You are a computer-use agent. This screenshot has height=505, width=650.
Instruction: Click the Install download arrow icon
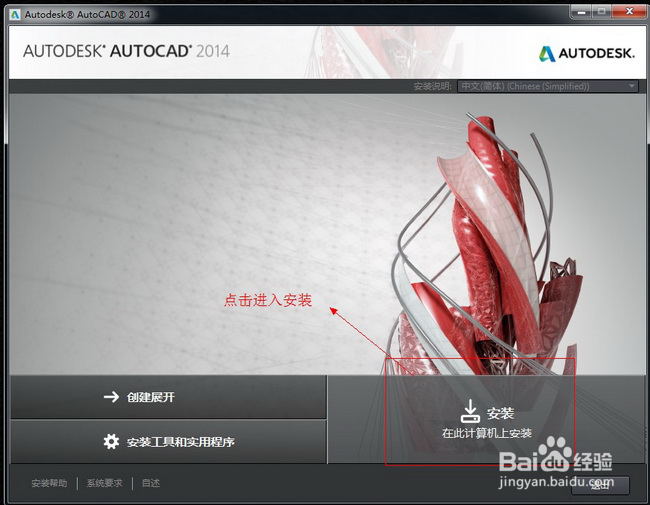470,411
